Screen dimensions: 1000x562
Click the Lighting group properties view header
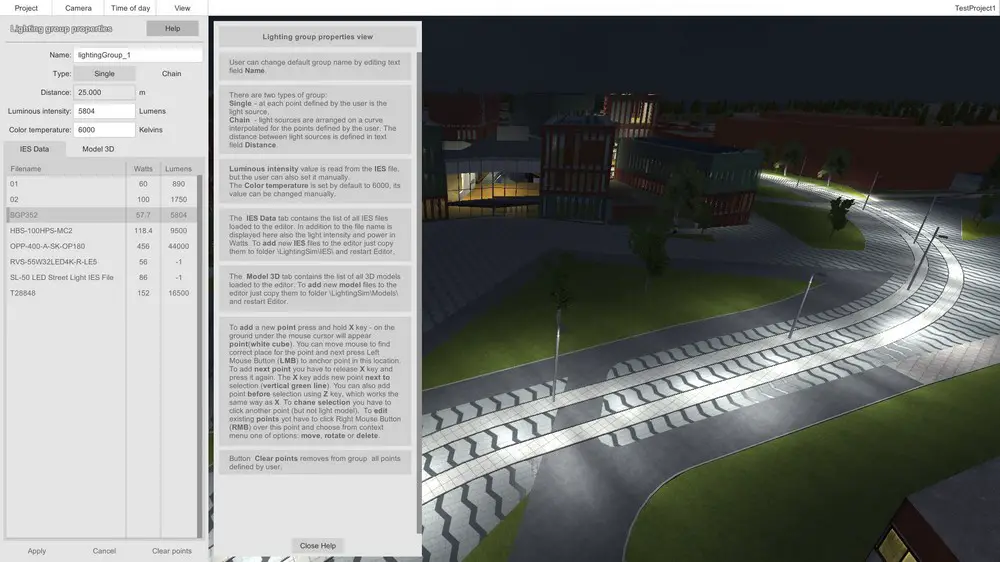318,36
